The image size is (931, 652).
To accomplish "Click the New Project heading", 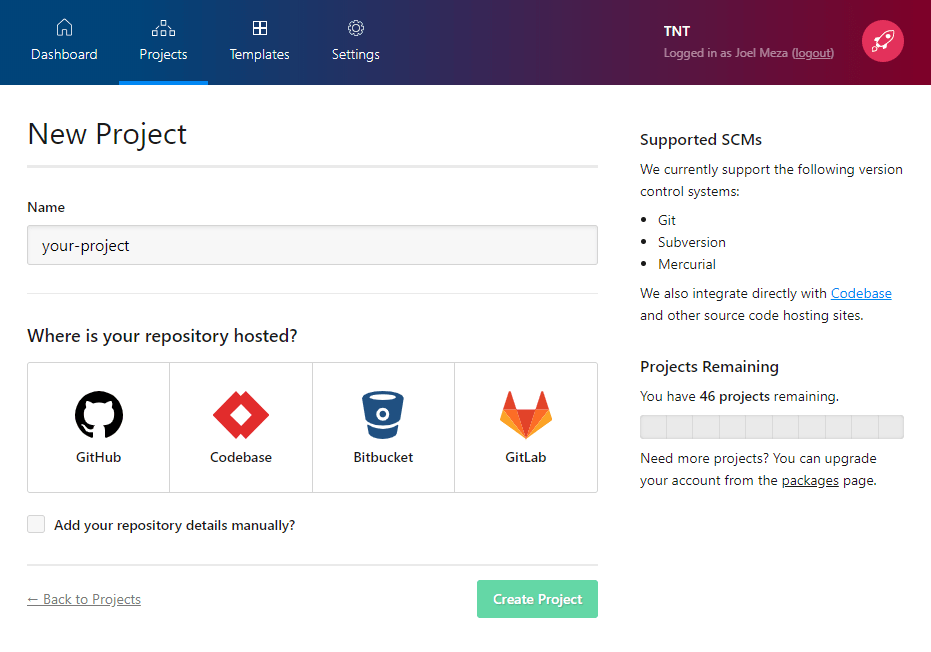I will [107, 134].
